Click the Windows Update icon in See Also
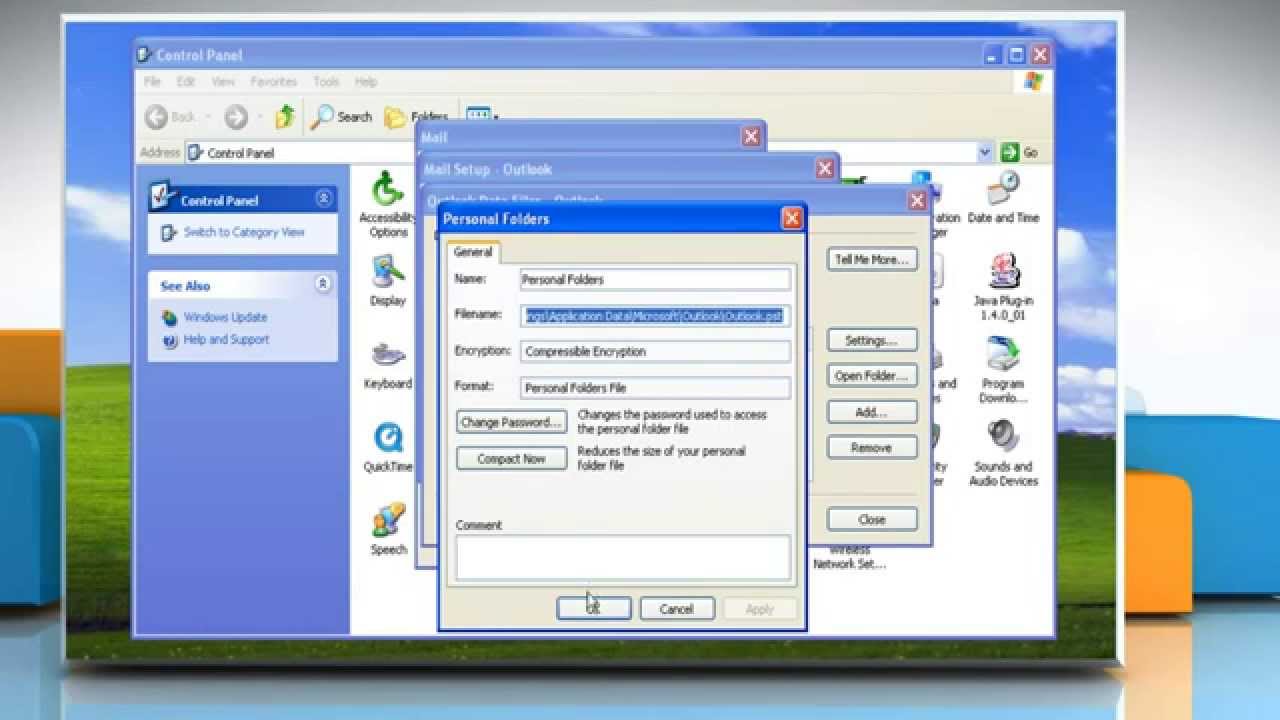This screenshot has height=720, width=1280. pyautogui.click(x=170, y=317)
